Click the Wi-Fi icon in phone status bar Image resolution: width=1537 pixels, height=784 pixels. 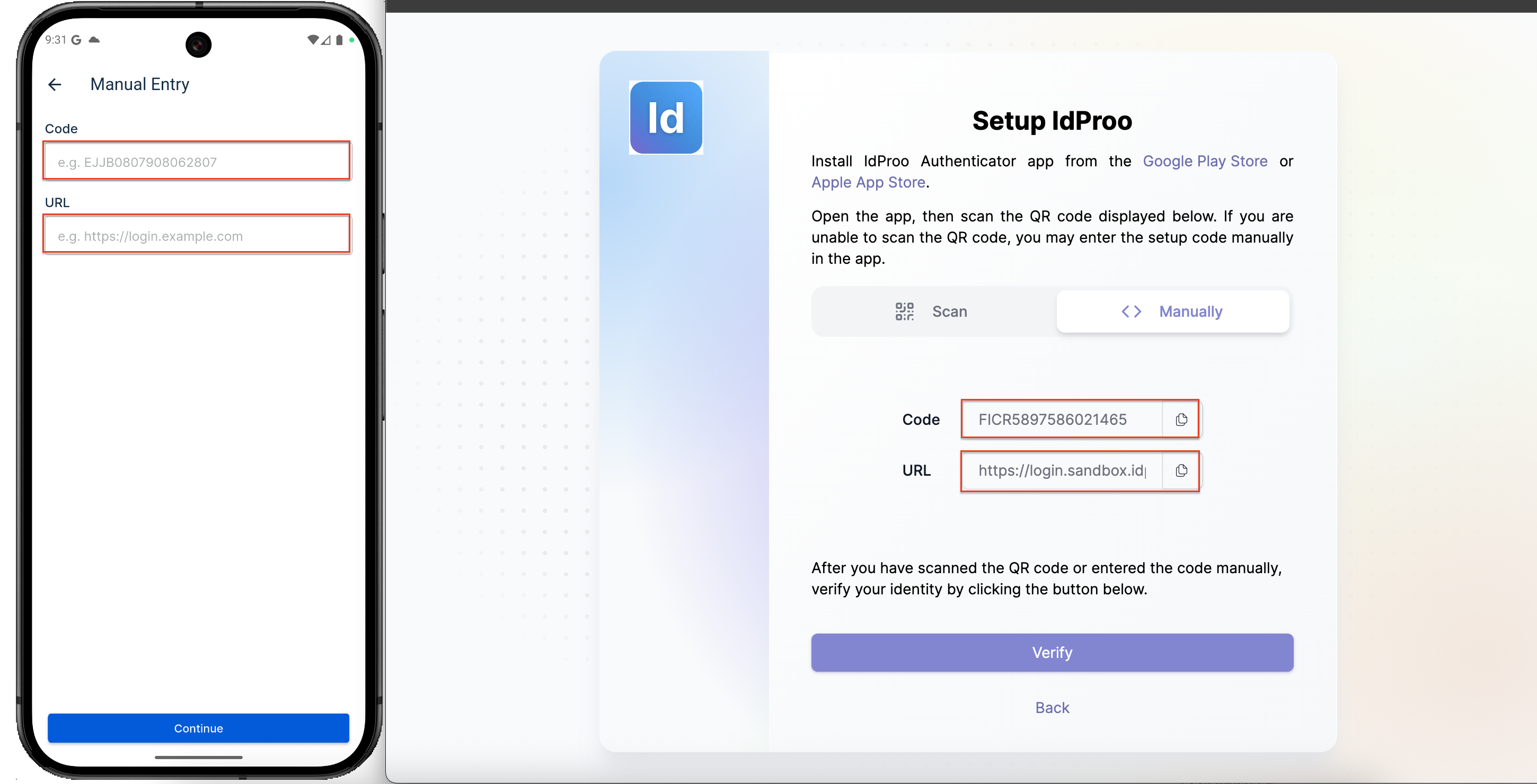[313, 40]
